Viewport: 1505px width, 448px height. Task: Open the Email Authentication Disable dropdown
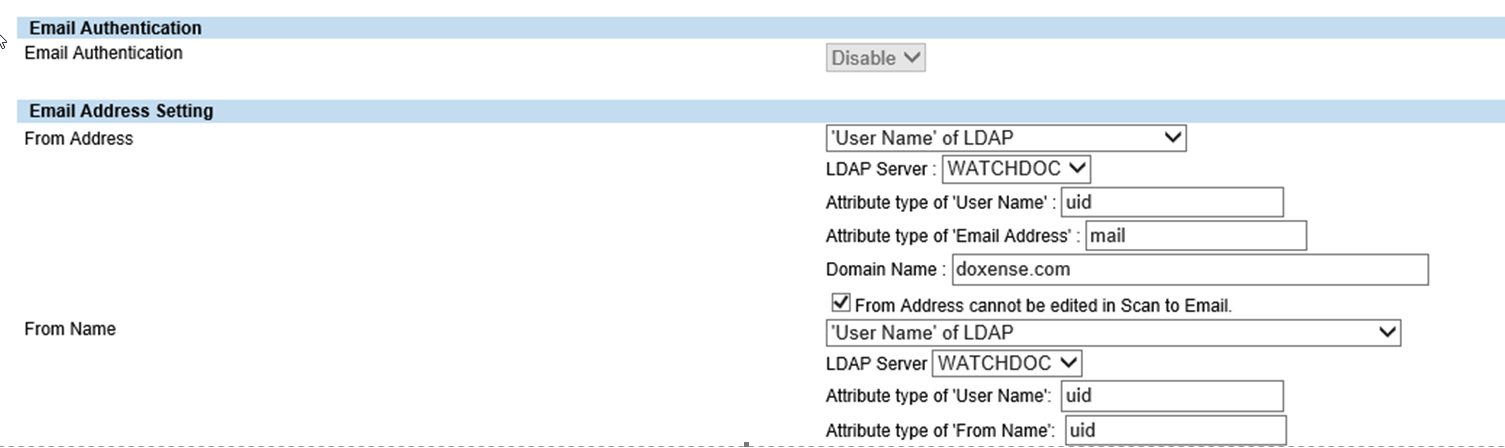coord(875,59)
